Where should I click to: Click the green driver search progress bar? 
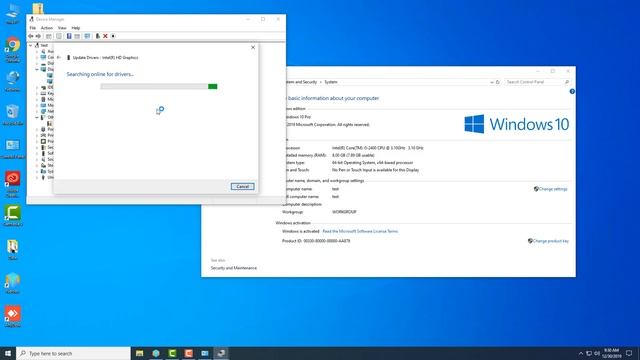click(x=159, y=87)
